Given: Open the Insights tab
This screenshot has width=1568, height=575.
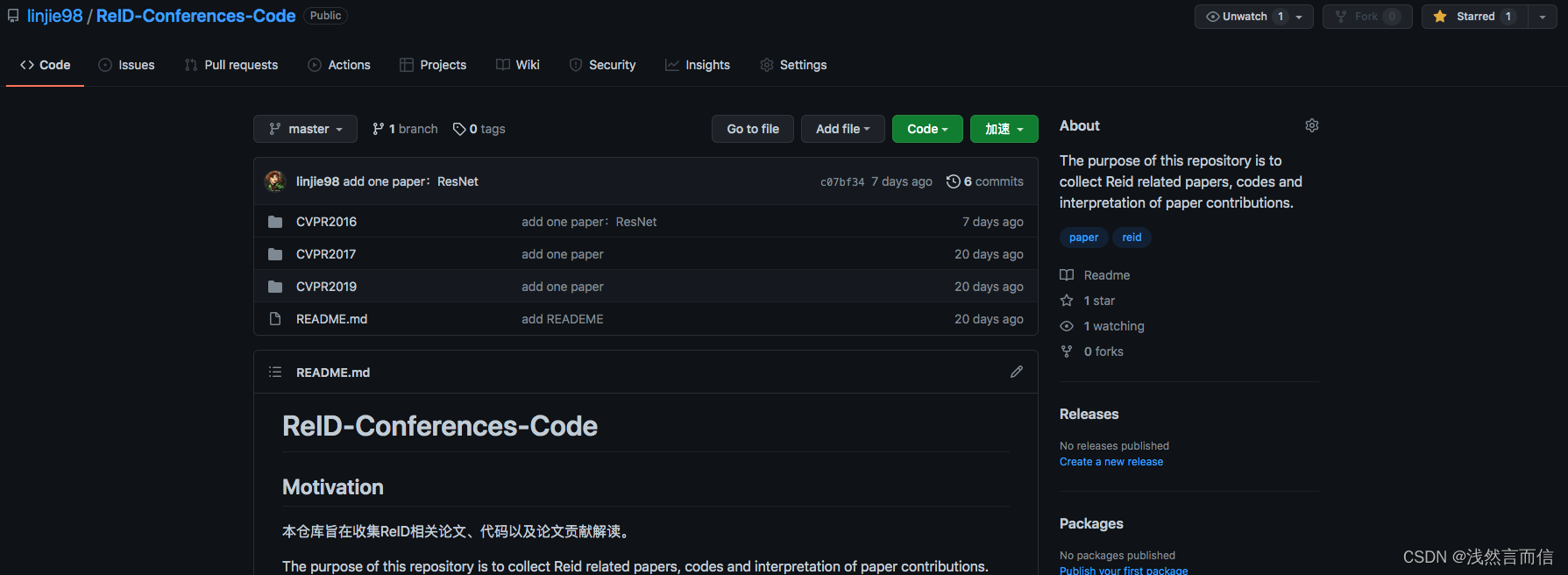Looking at the screenshot, I should tap(698, 65).
